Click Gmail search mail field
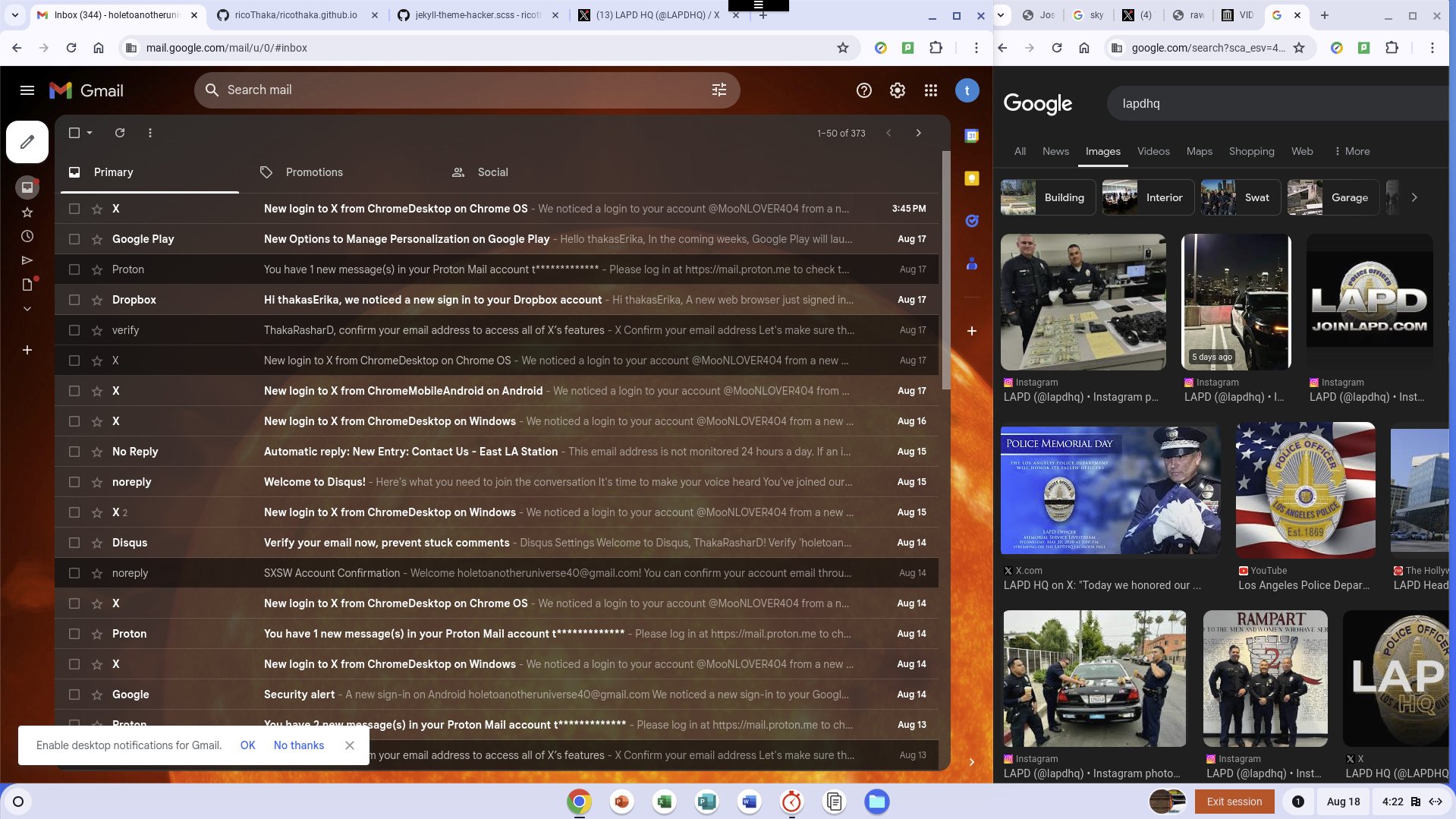 pos(467,90)
